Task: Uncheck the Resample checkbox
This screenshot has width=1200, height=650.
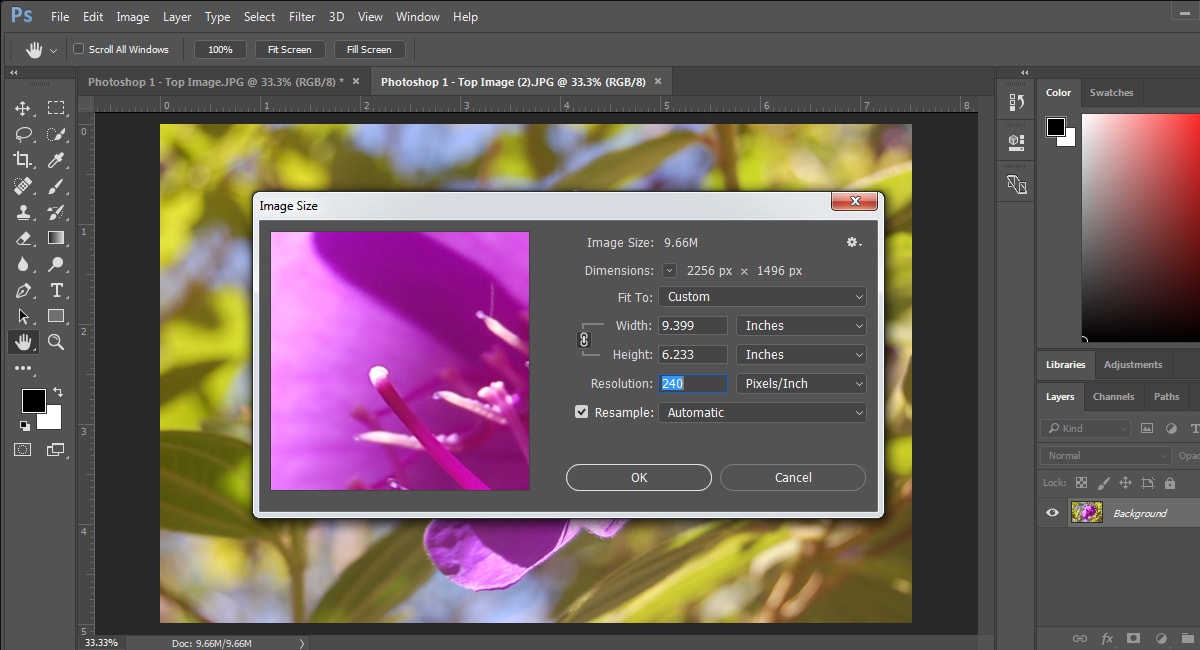Action: [x=581, y=412]
